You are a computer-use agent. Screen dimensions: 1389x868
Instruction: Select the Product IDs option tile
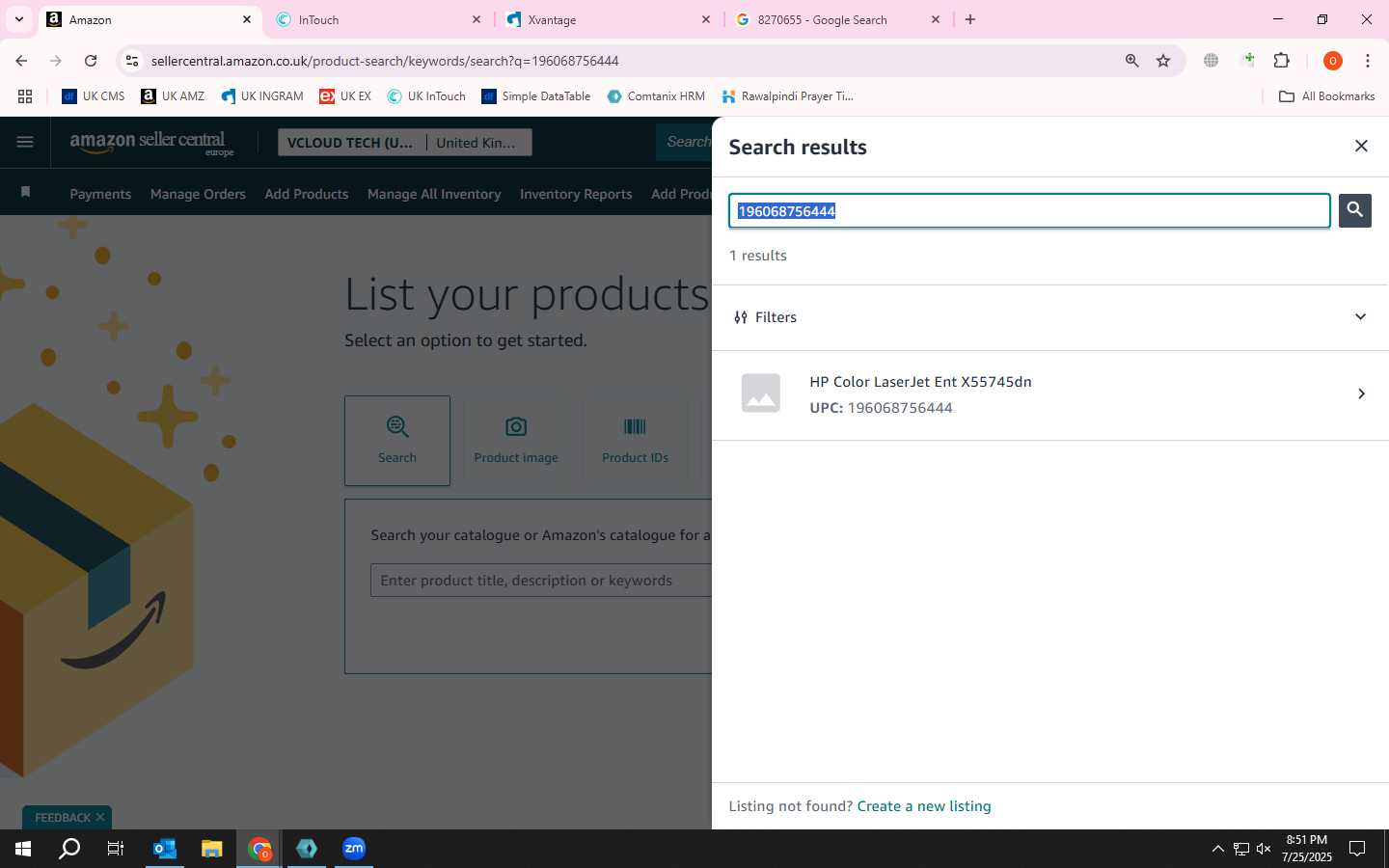[635, 441]
